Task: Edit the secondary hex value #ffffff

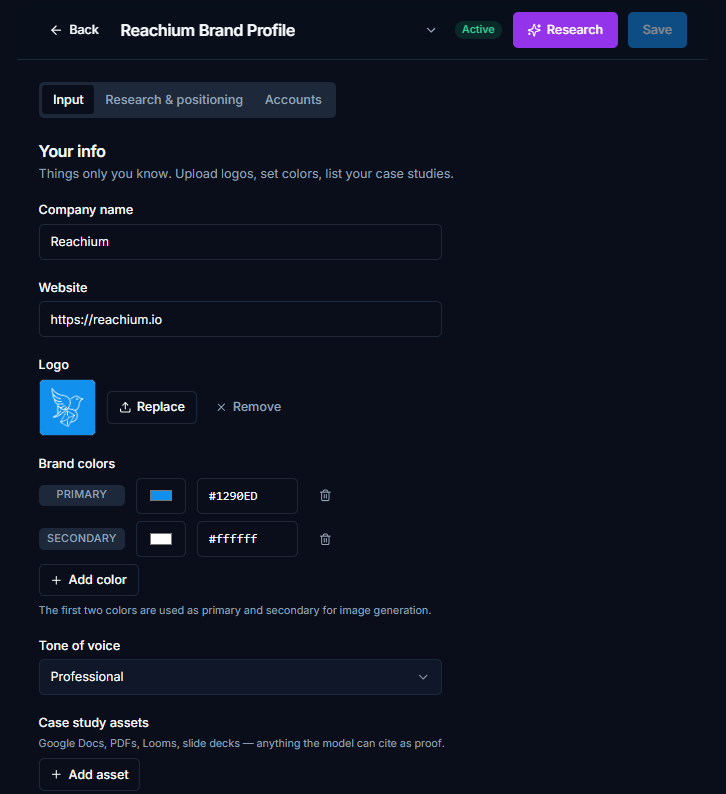Action: pyautogui.click(x=247, y=539)
